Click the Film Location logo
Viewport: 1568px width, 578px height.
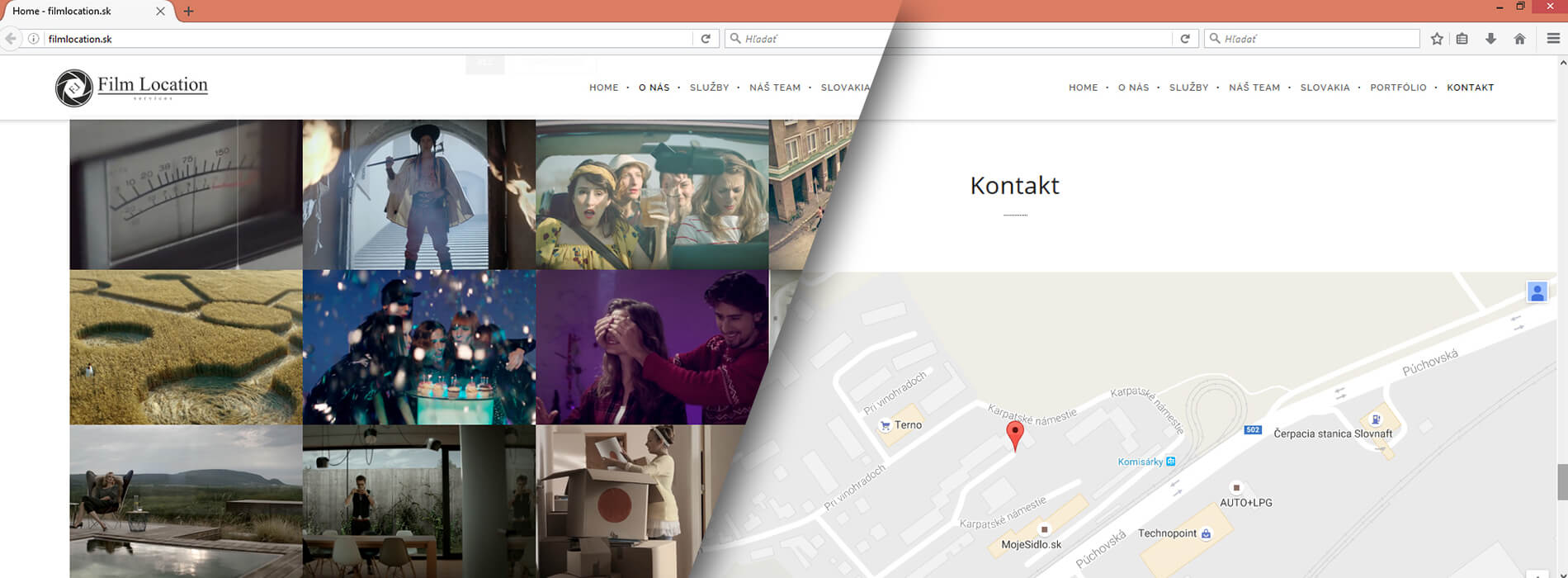[x=131, y=88]
